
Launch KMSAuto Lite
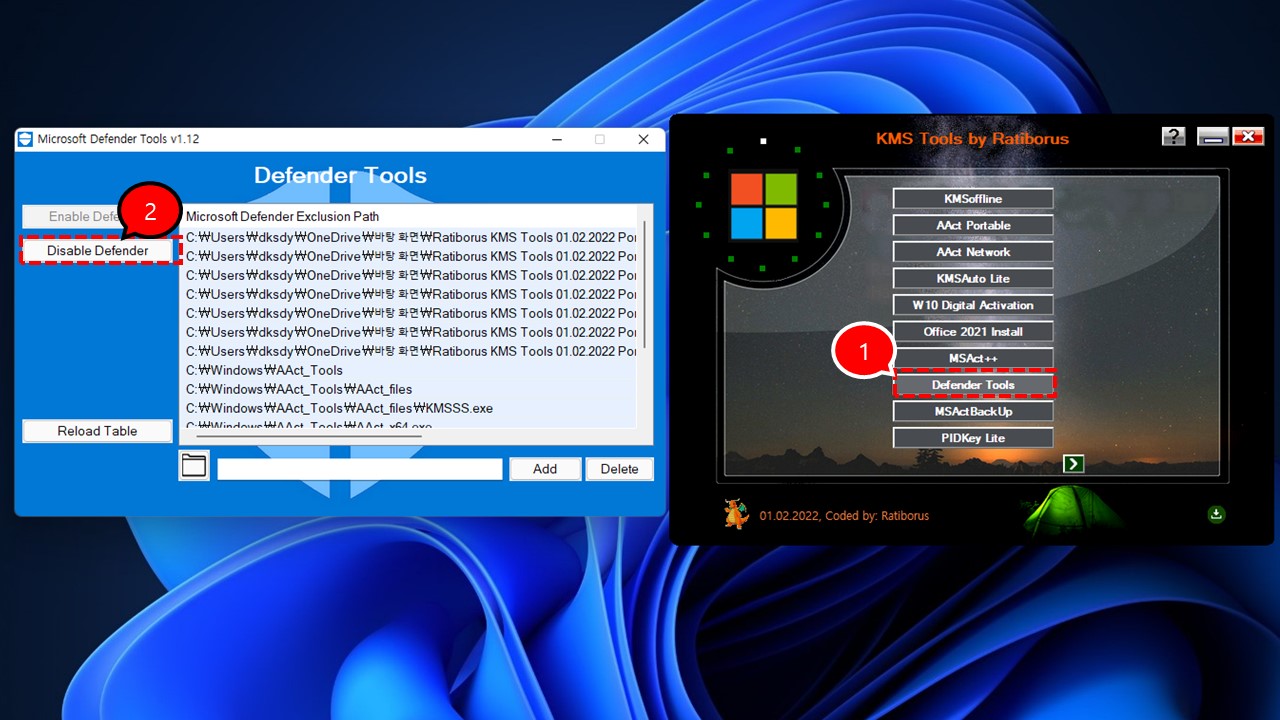coord(973,278)
